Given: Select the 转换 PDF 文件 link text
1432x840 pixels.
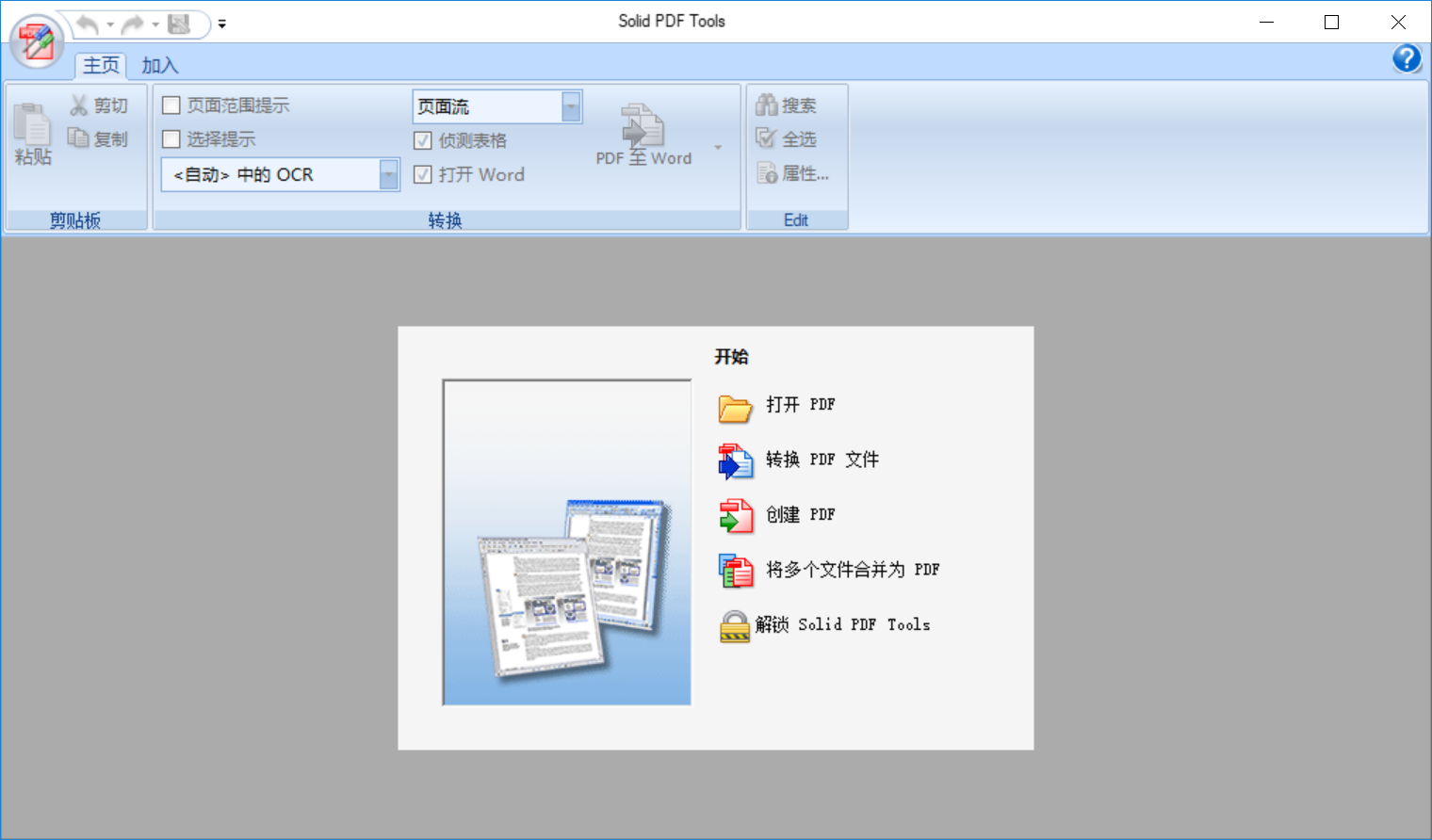Looking at the screenshot, I should coord(822,460).
